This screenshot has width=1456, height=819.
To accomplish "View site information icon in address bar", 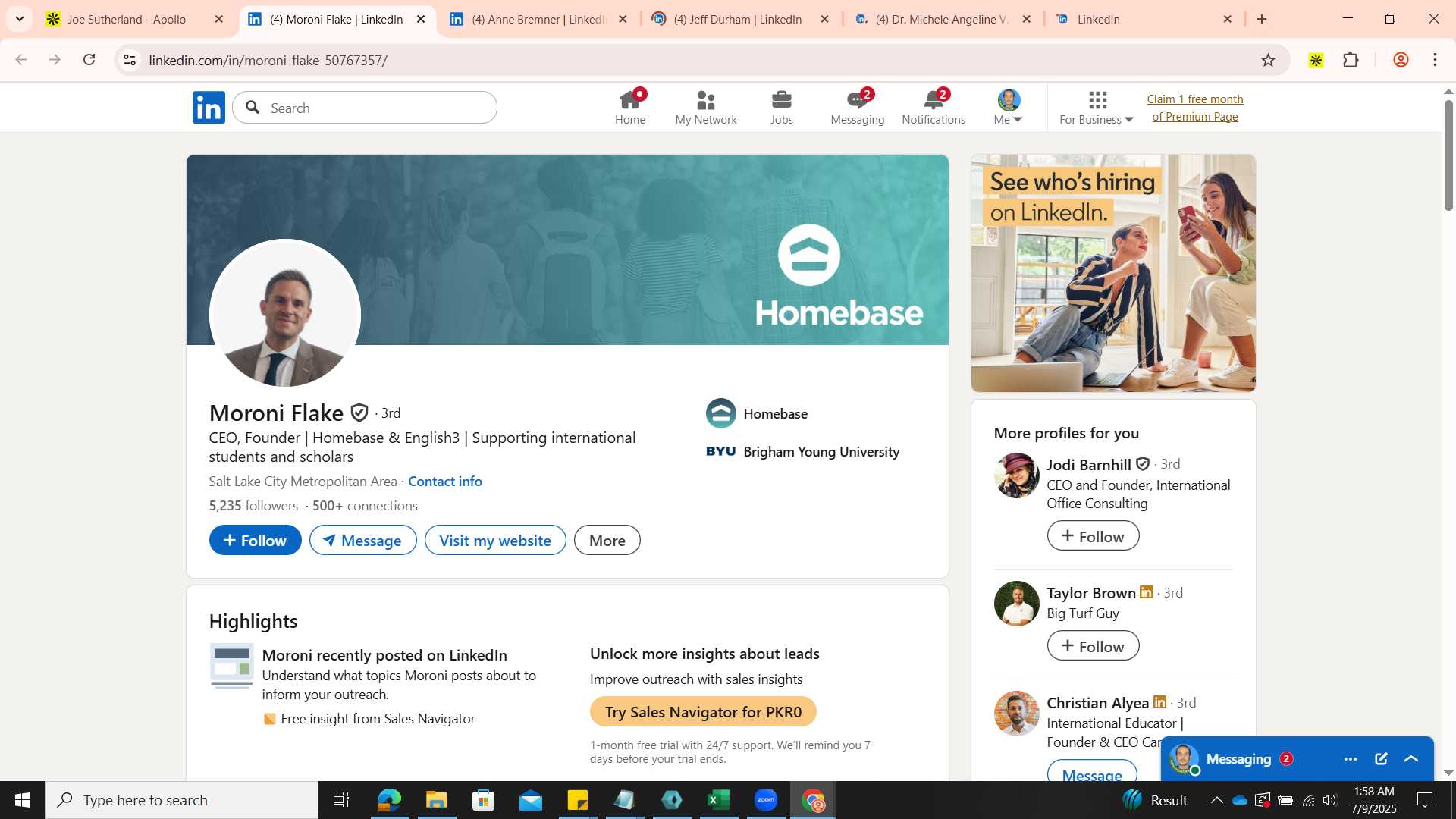I will (x=130, y=60).
